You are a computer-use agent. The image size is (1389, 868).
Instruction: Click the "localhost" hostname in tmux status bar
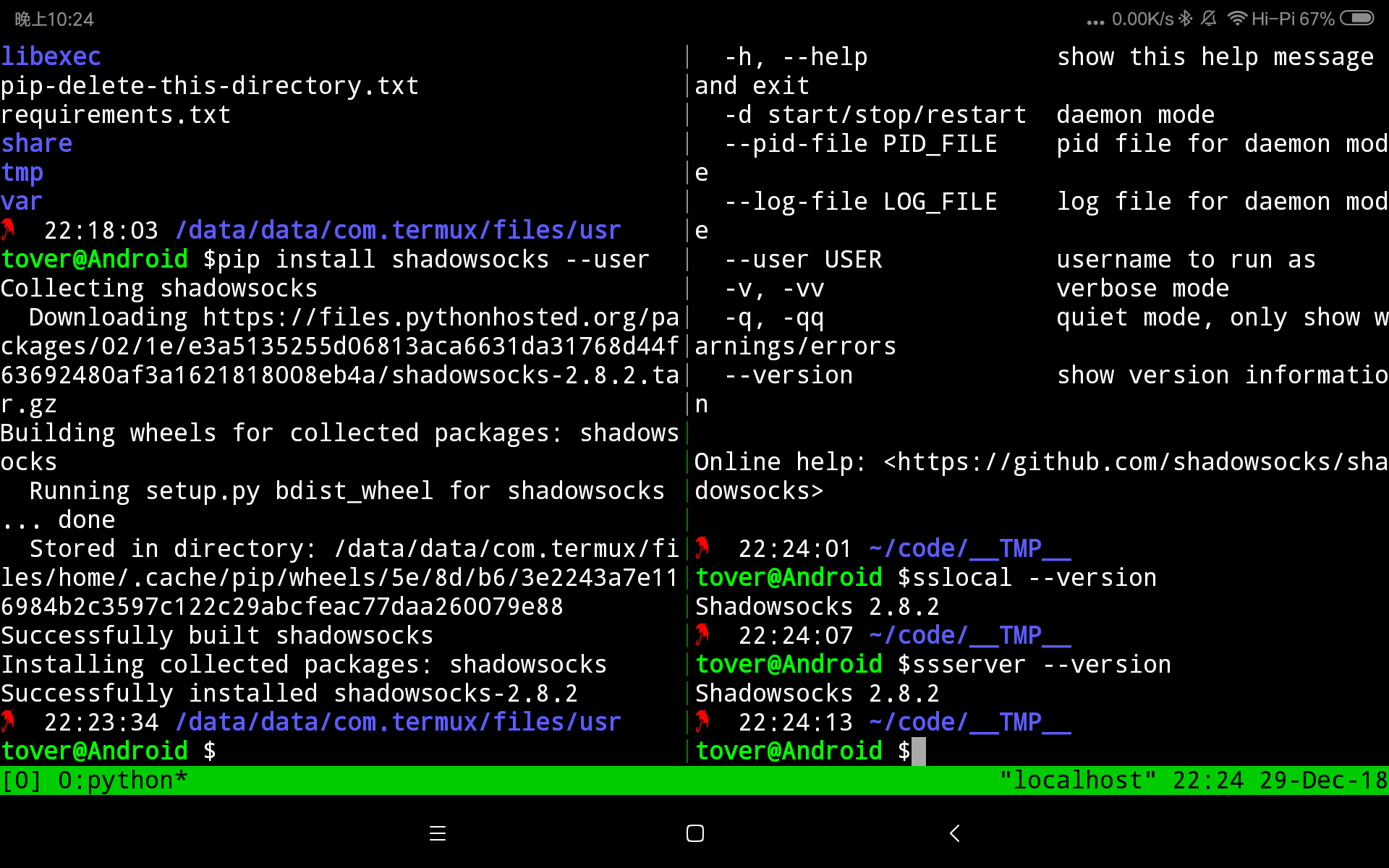pos(1078,780)
